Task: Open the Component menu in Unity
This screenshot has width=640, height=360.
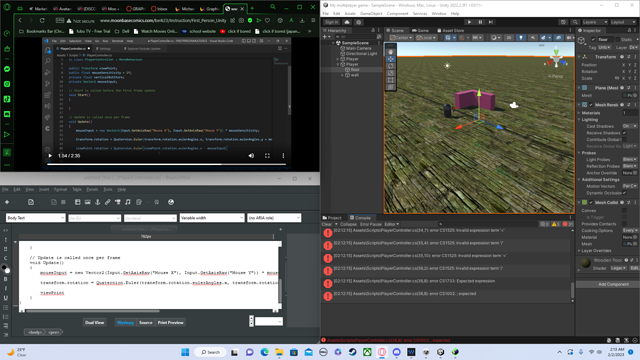Action: [x=397, y=14]
